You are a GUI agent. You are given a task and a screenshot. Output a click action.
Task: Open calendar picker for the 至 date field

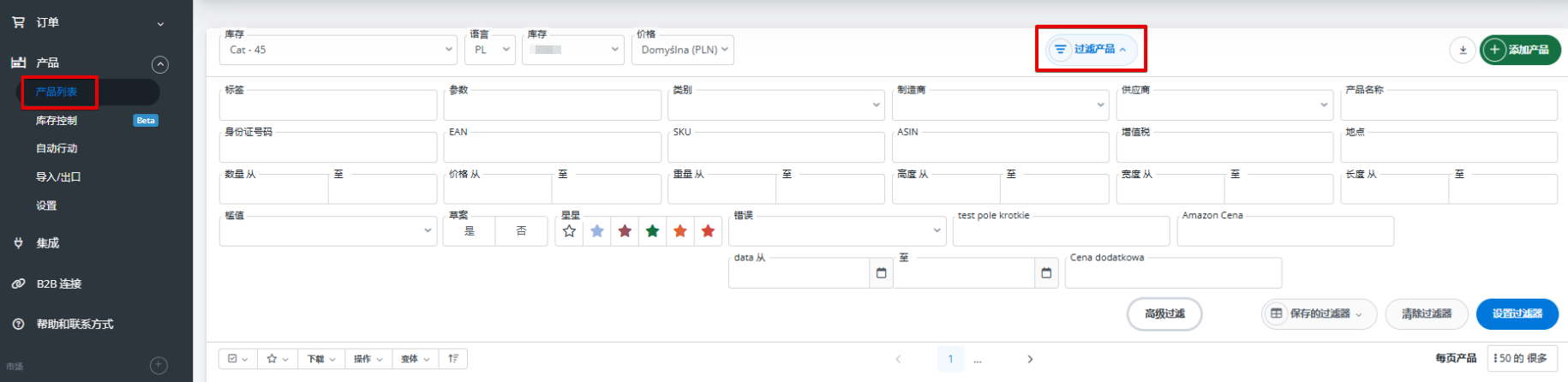[1046, 273]
